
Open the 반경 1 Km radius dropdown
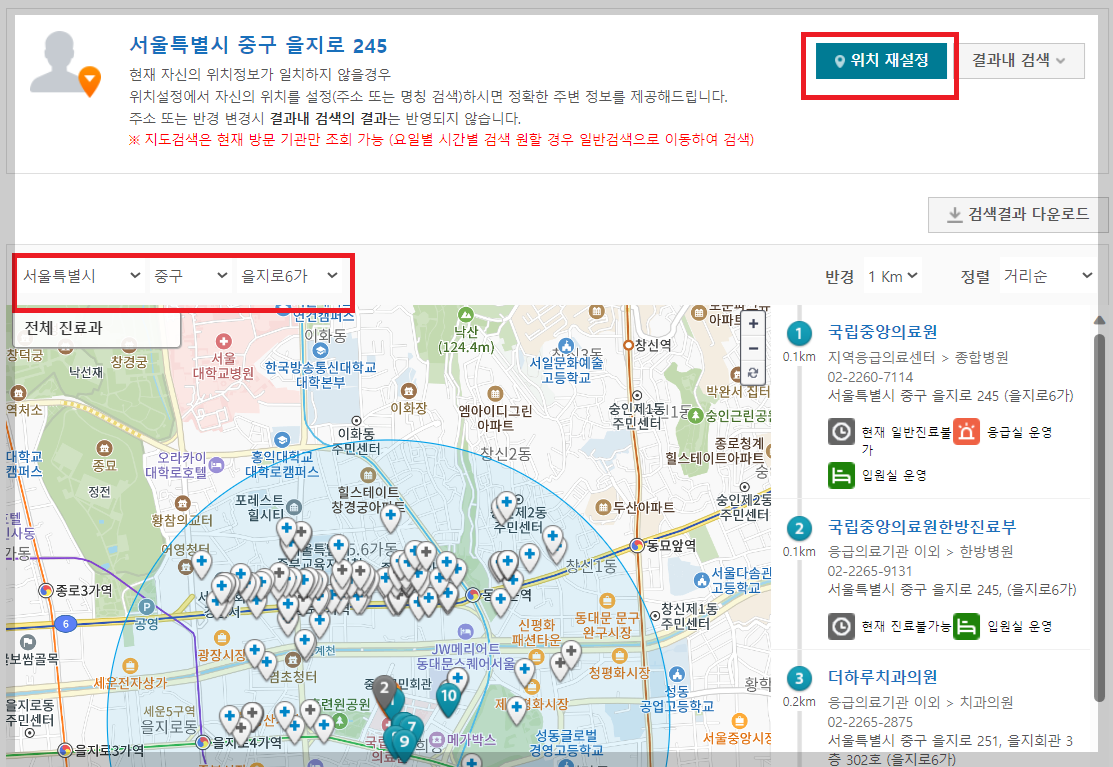click(892, 276)
